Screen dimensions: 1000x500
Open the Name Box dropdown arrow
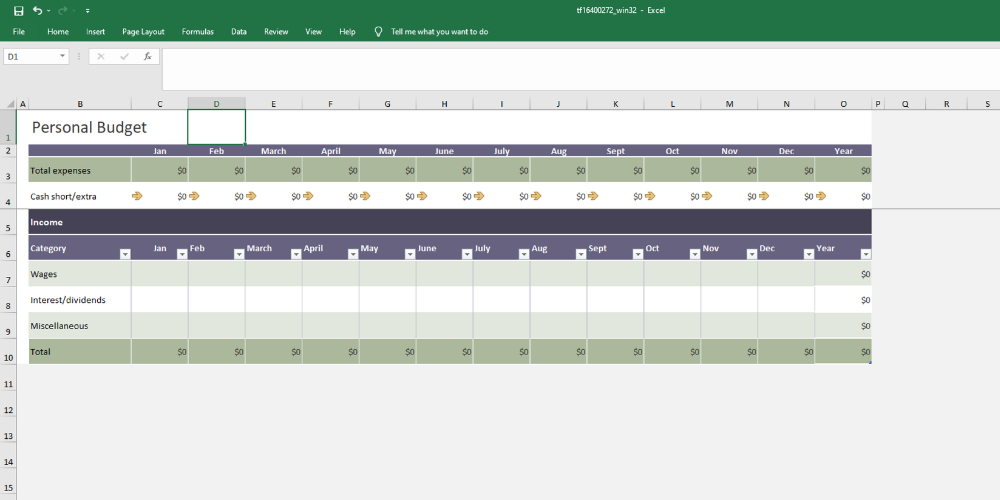click(62, 56)
